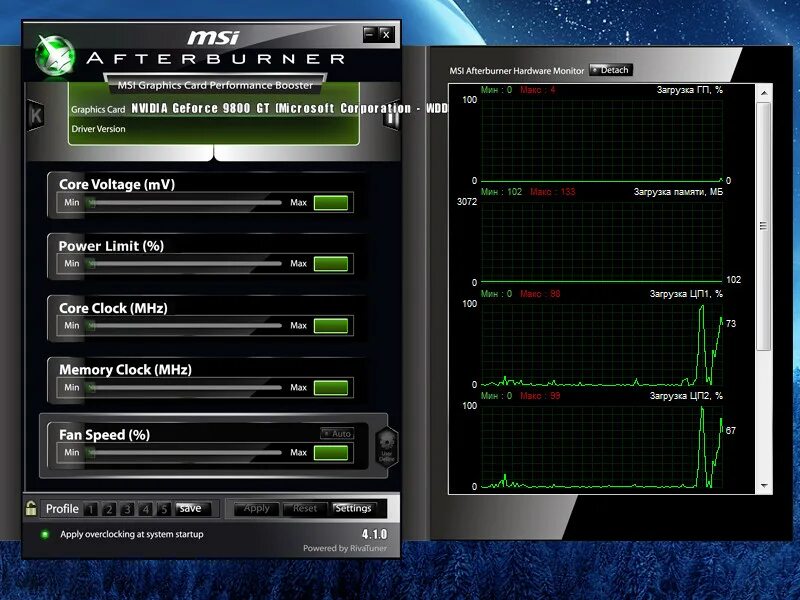Close the Afterburner window
The image size is (800, 600).
pos(386,34)
